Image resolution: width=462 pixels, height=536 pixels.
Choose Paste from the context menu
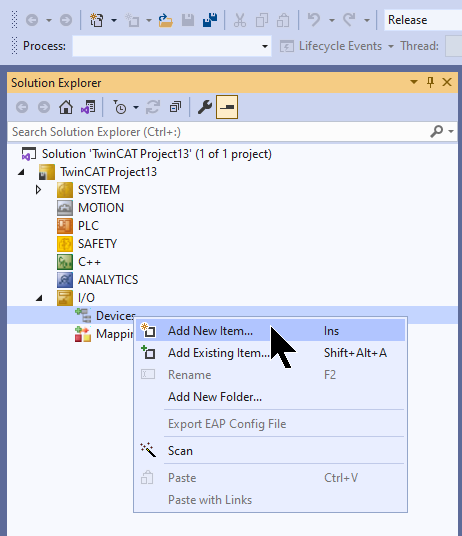point(270,478)
